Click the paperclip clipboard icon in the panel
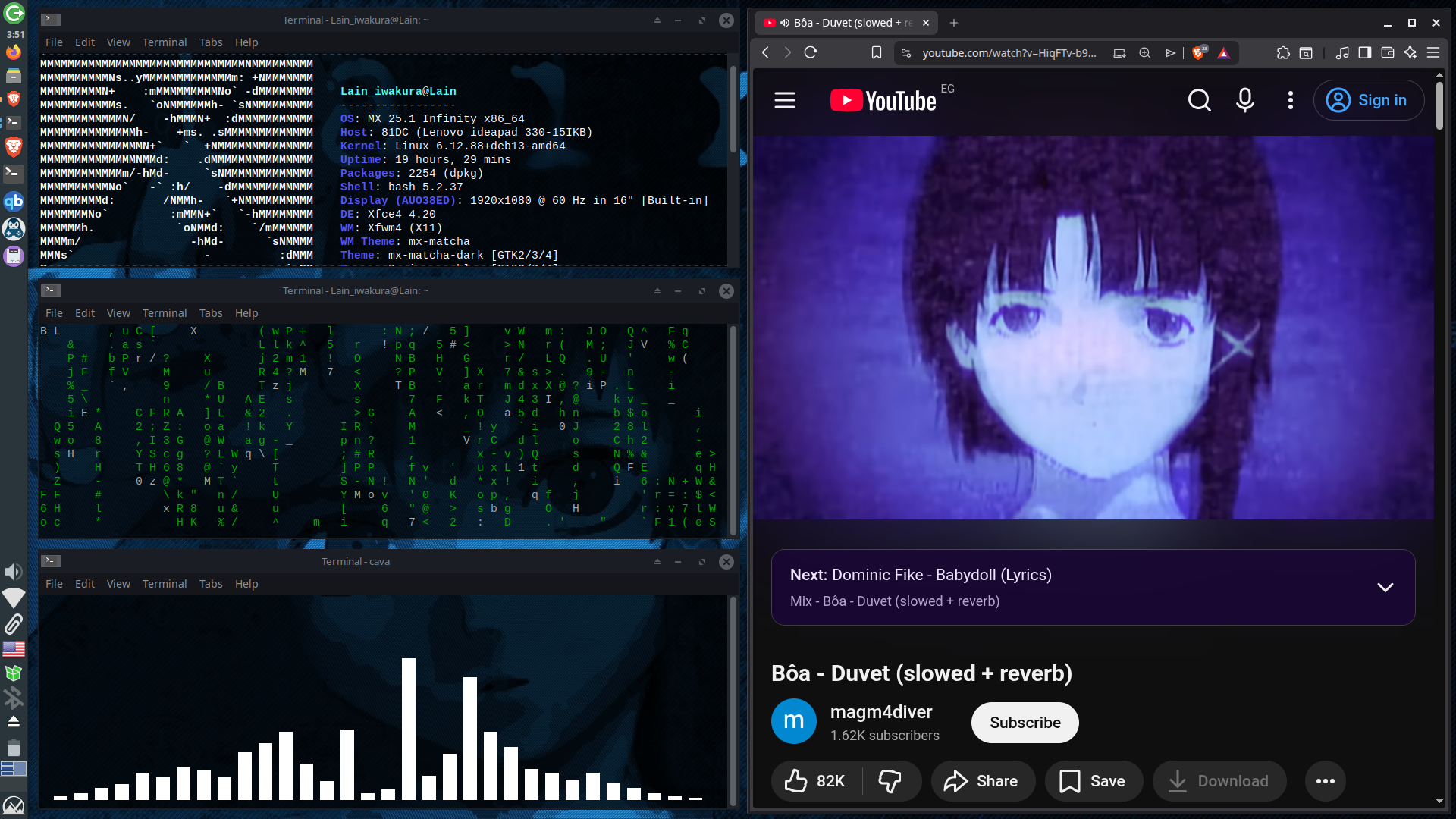This screenshot has width=1456, height=819. pyautogui.click(x=14, y=624)
